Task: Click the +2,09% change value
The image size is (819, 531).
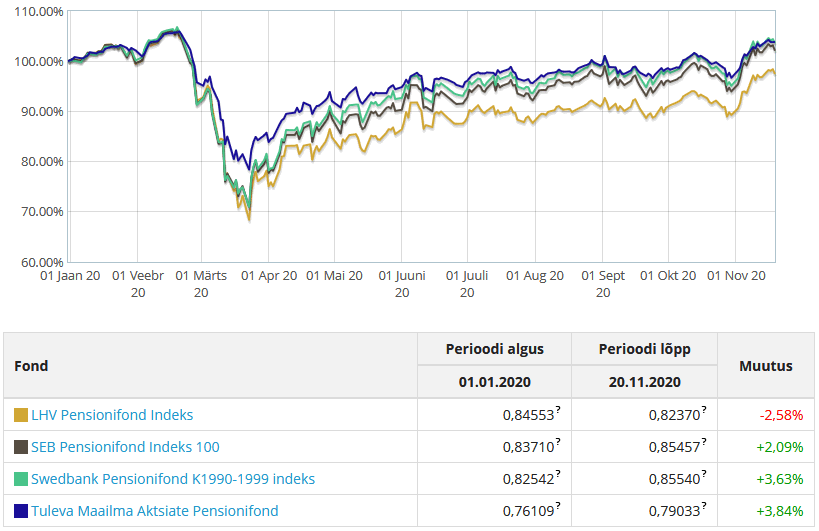Action: point(780,447)
